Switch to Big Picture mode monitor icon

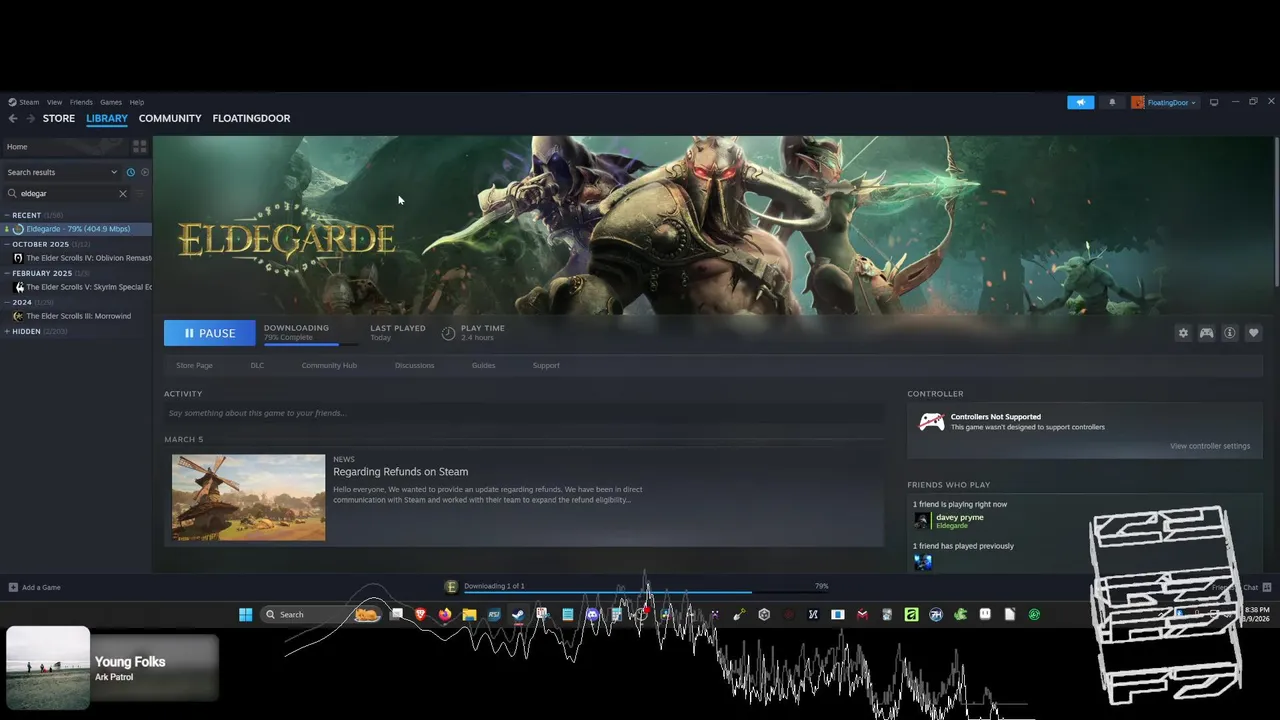pyautogui.click(x=1214, y=102)
